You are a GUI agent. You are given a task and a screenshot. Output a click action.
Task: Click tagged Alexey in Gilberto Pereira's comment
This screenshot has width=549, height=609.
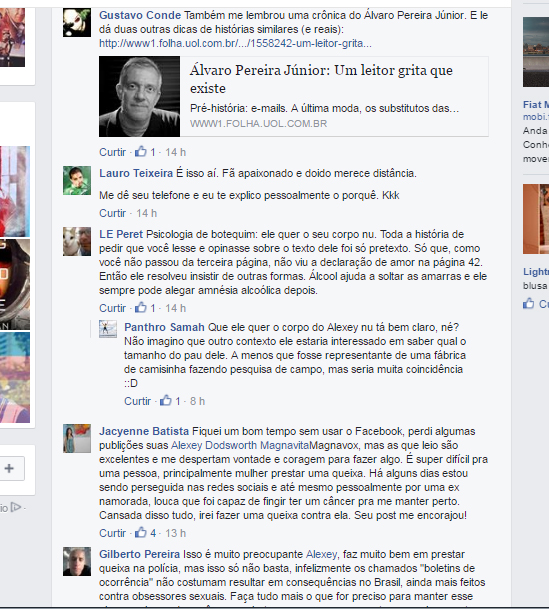coord(321,554)
